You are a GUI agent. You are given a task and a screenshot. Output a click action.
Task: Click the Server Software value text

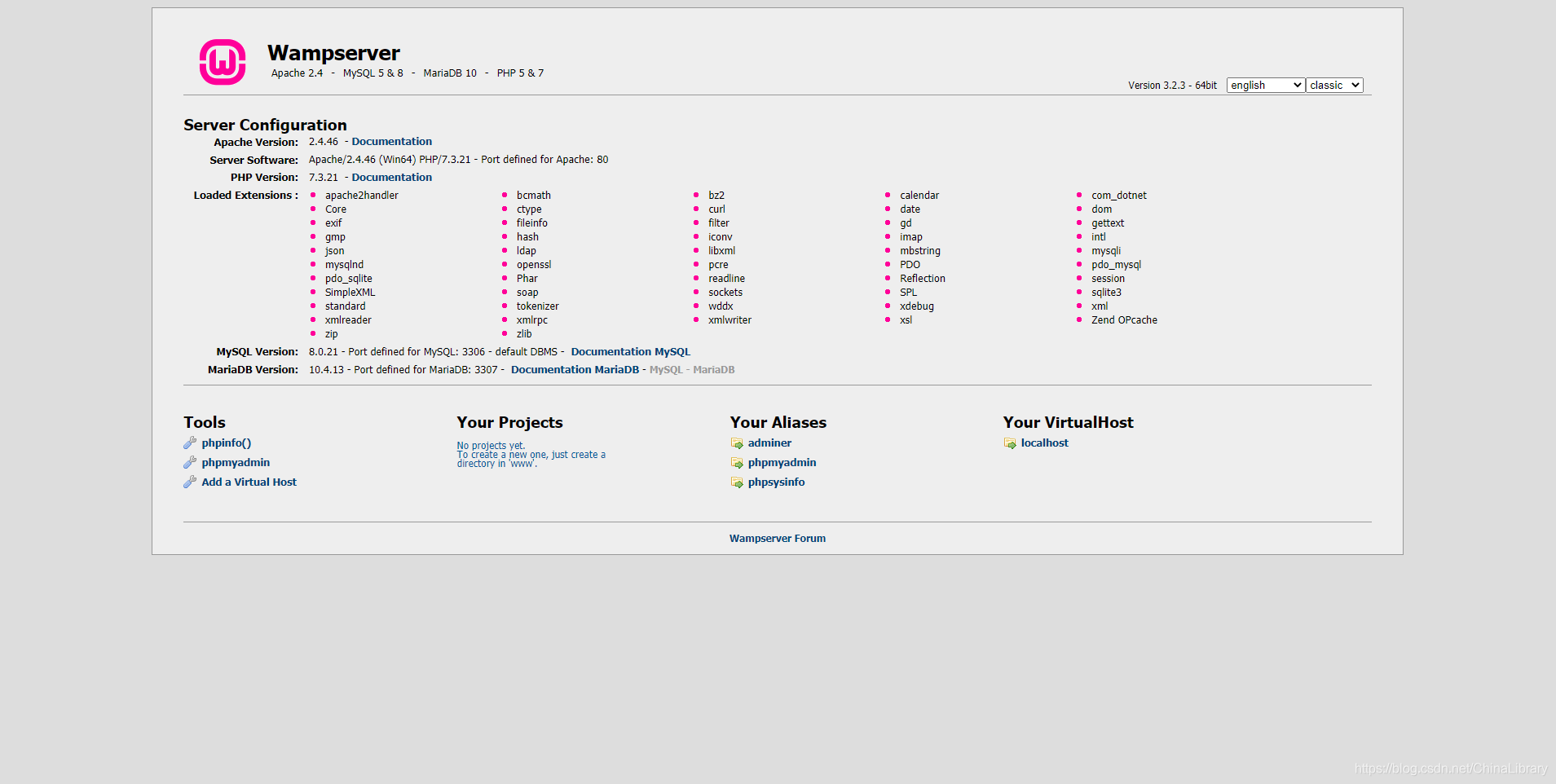(x=458, y=160)
